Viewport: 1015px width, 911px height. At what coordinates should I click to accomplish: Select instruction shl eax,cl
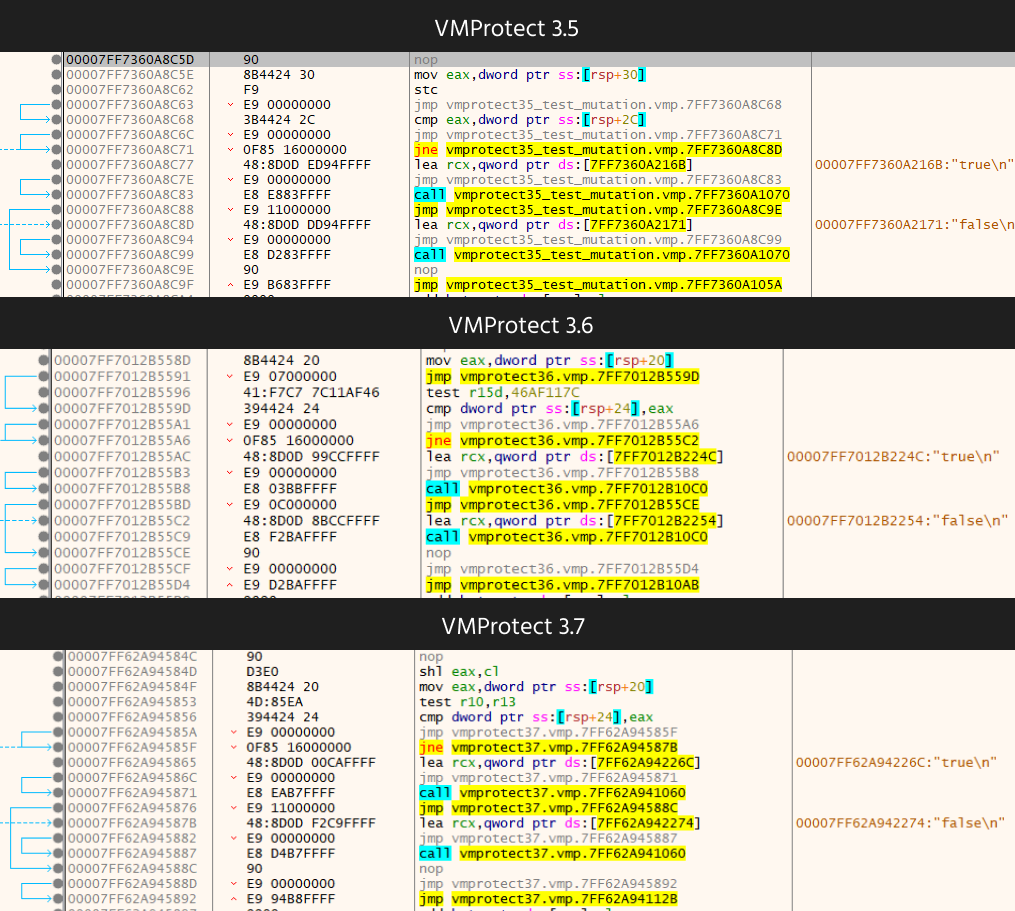click(x=459, y=671)
